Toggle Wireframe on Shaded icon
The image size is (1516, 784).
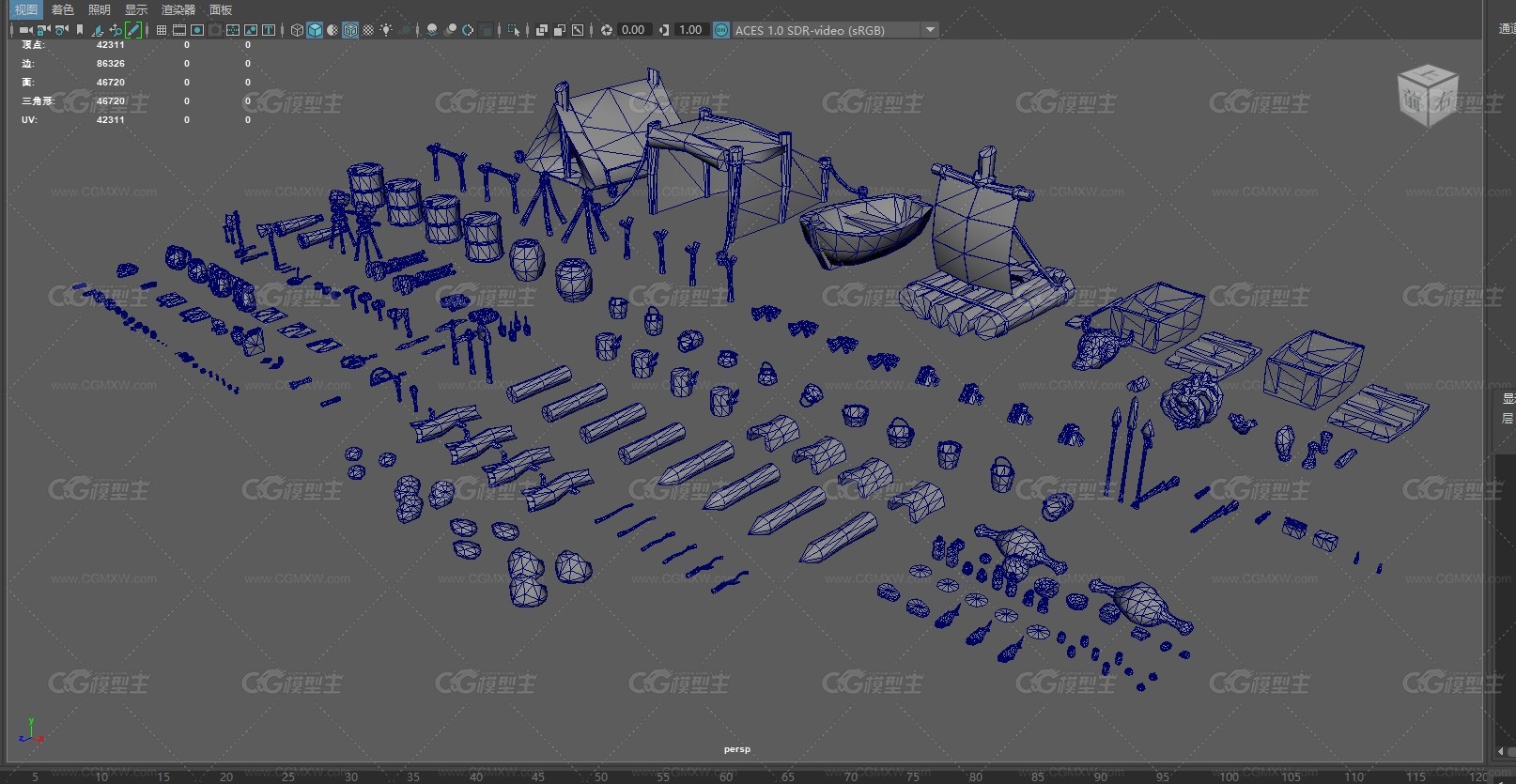tap(350, 30)
